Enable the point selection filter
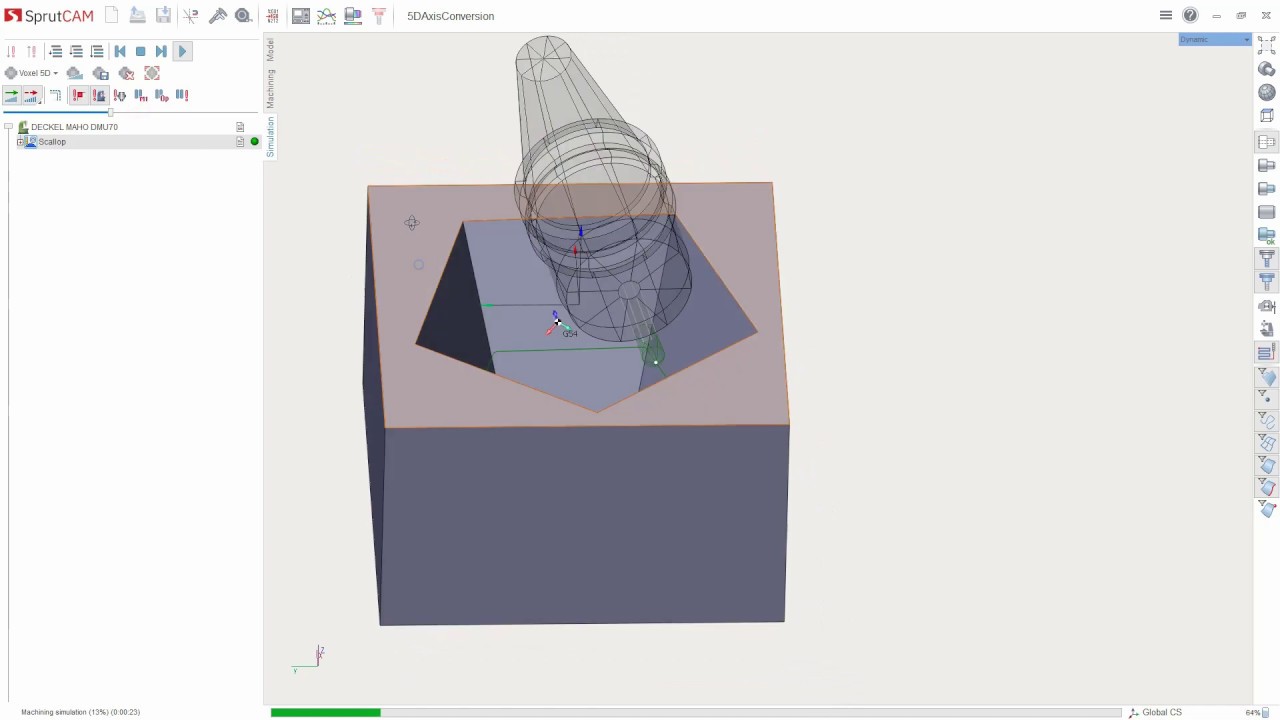This screenshot has width=1280, height=720. [1267, 397]
